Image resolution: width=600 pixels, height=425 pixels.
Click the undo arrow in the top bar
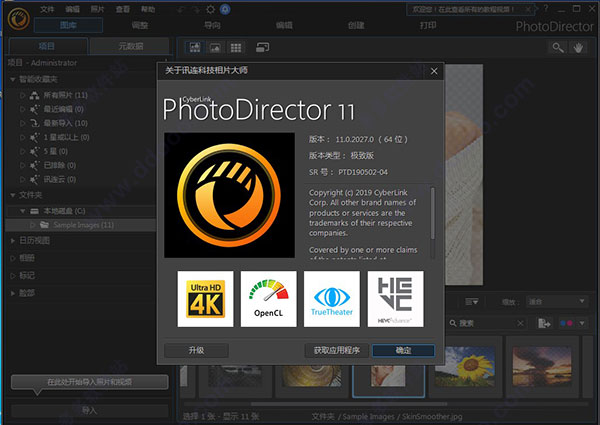tap(181, 10)
